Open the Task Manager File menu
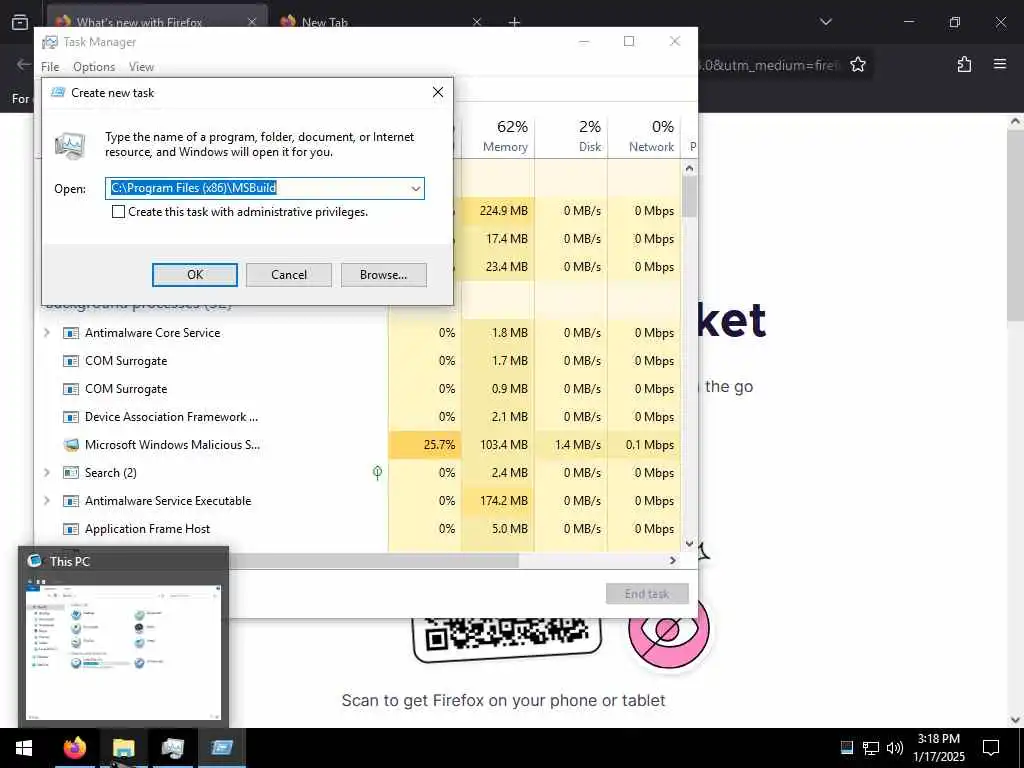The image size is (1024, 768). [50, 67]
